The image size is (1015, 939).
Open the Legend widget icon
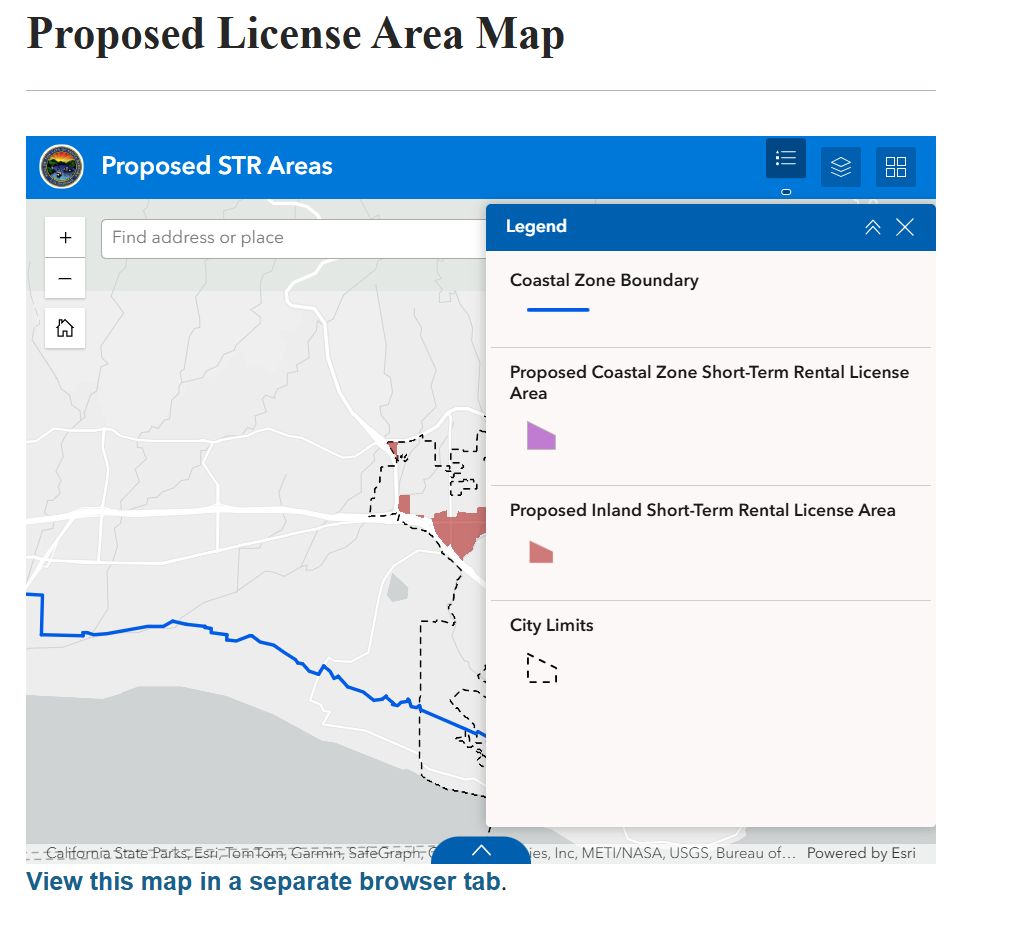point(786,160)
